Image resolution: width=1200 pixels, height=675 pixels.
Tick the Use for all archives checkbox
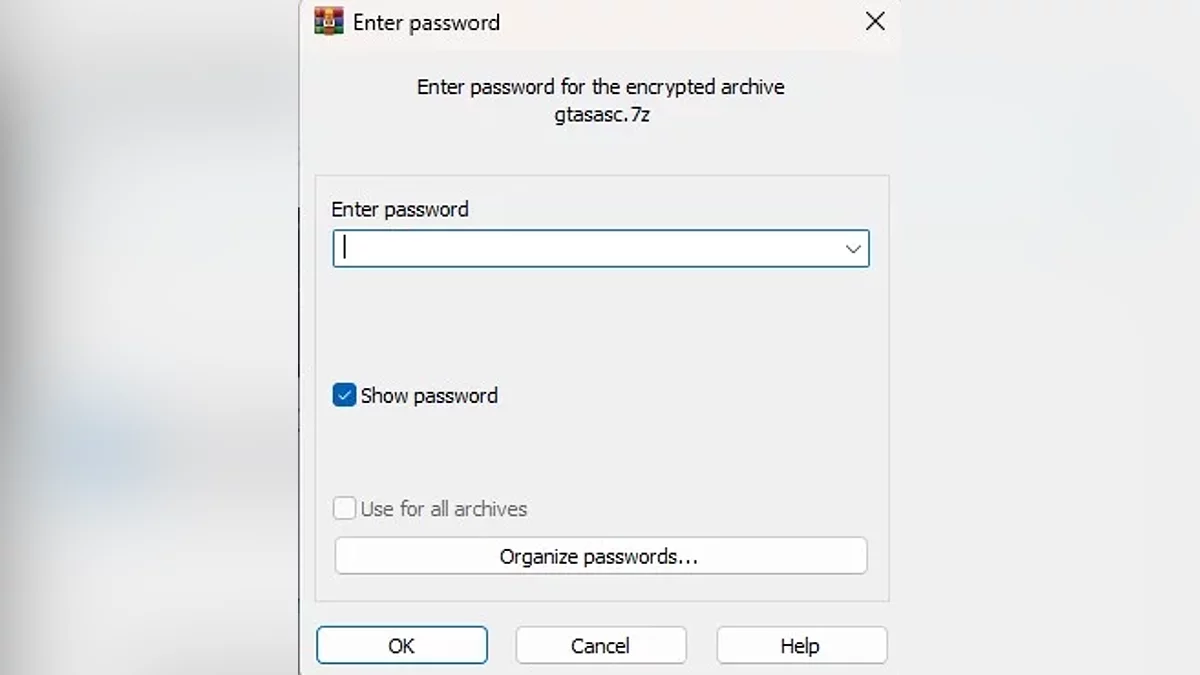[x=344, y=509]
